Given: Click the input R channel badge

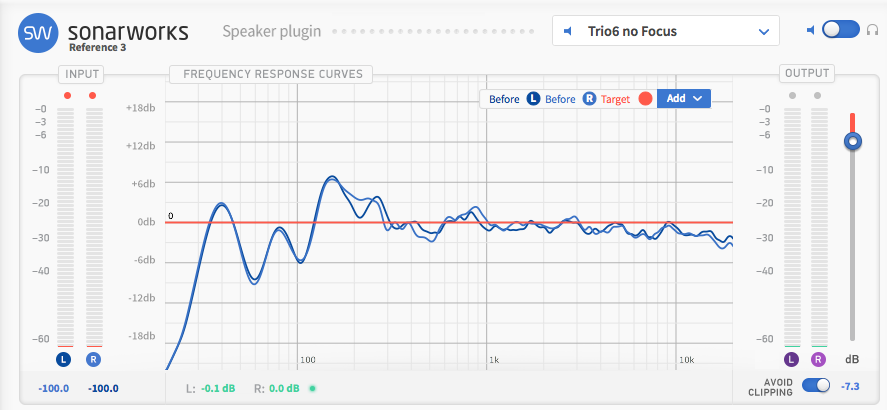Looking at the screenshot, I should coord(94,359).
